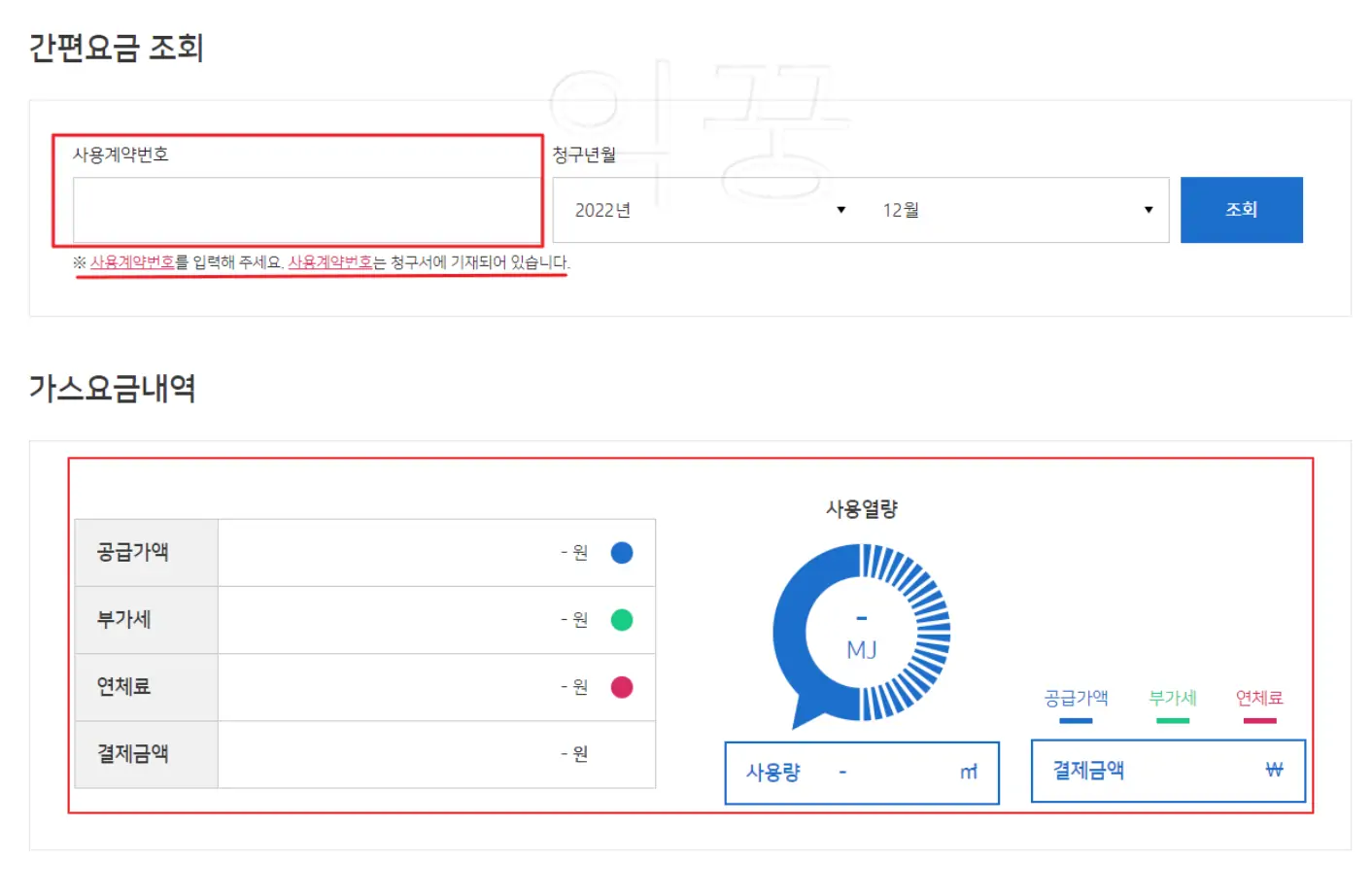Click the first underlined 사용계약번호 link
Image resolution: width=1372 pixels, height=896 pixels.
pos(131,262)
